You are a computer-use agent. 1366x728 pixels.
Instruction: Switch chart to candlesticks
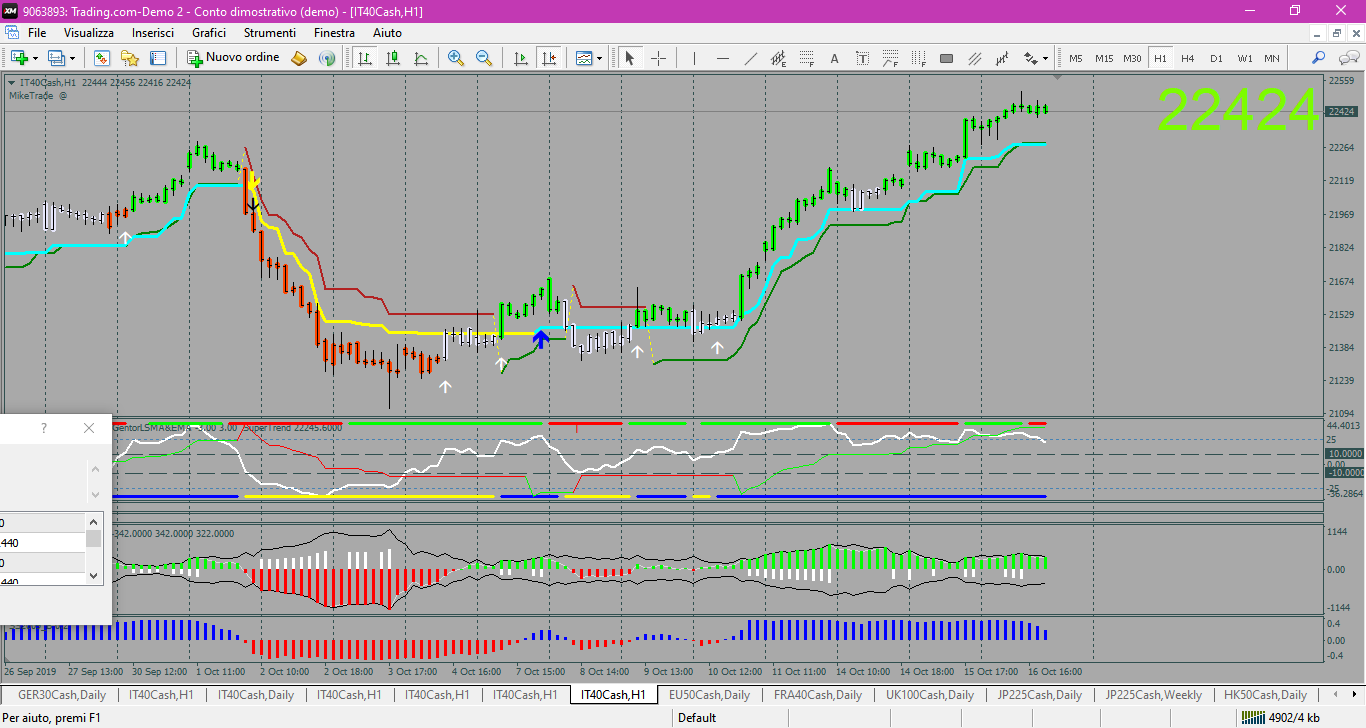(x=393, y=58)
